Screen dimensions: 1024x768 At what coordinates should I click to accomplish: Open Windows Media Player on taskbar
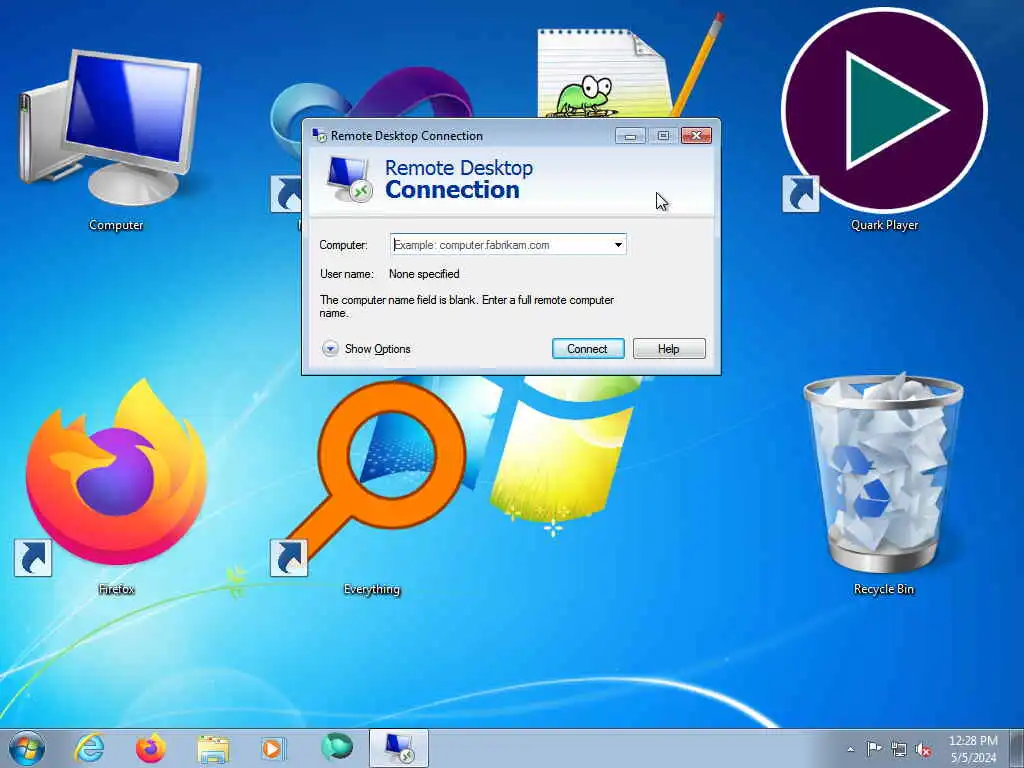point(272,748)
